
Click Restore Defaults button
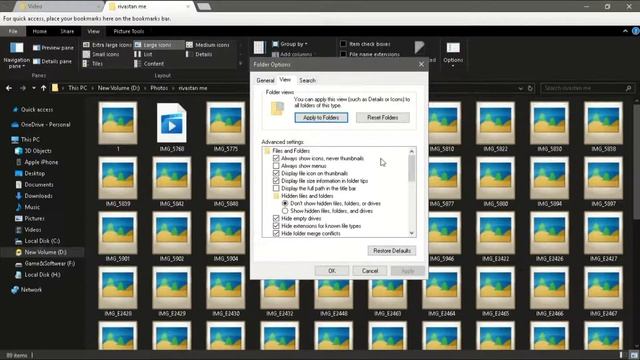[392, 251]
